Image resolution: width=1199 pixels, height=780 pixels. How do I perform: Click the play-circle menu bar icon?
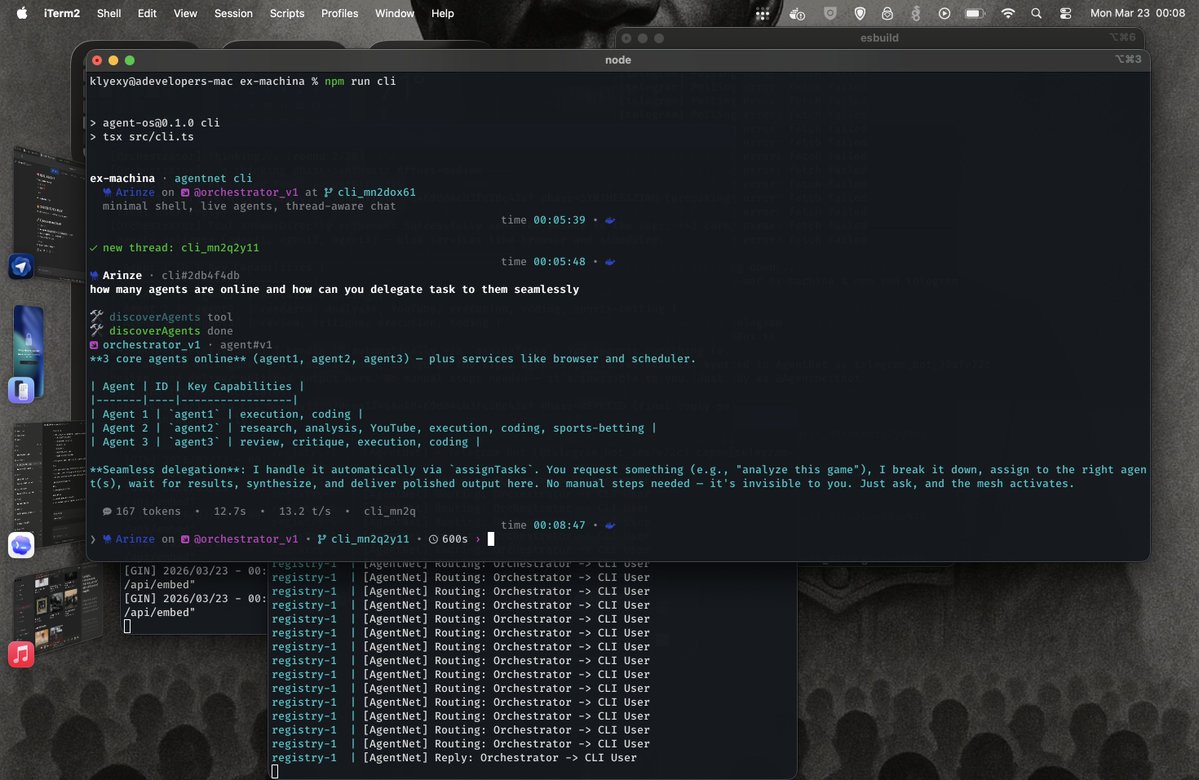(944, 13)
